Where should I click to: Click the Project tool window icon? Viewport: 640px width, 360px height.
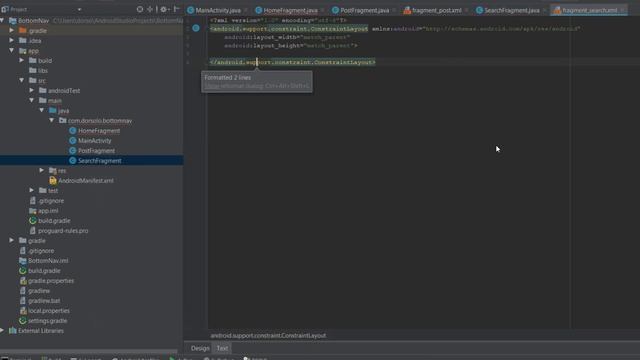click(x=5, y=9)
